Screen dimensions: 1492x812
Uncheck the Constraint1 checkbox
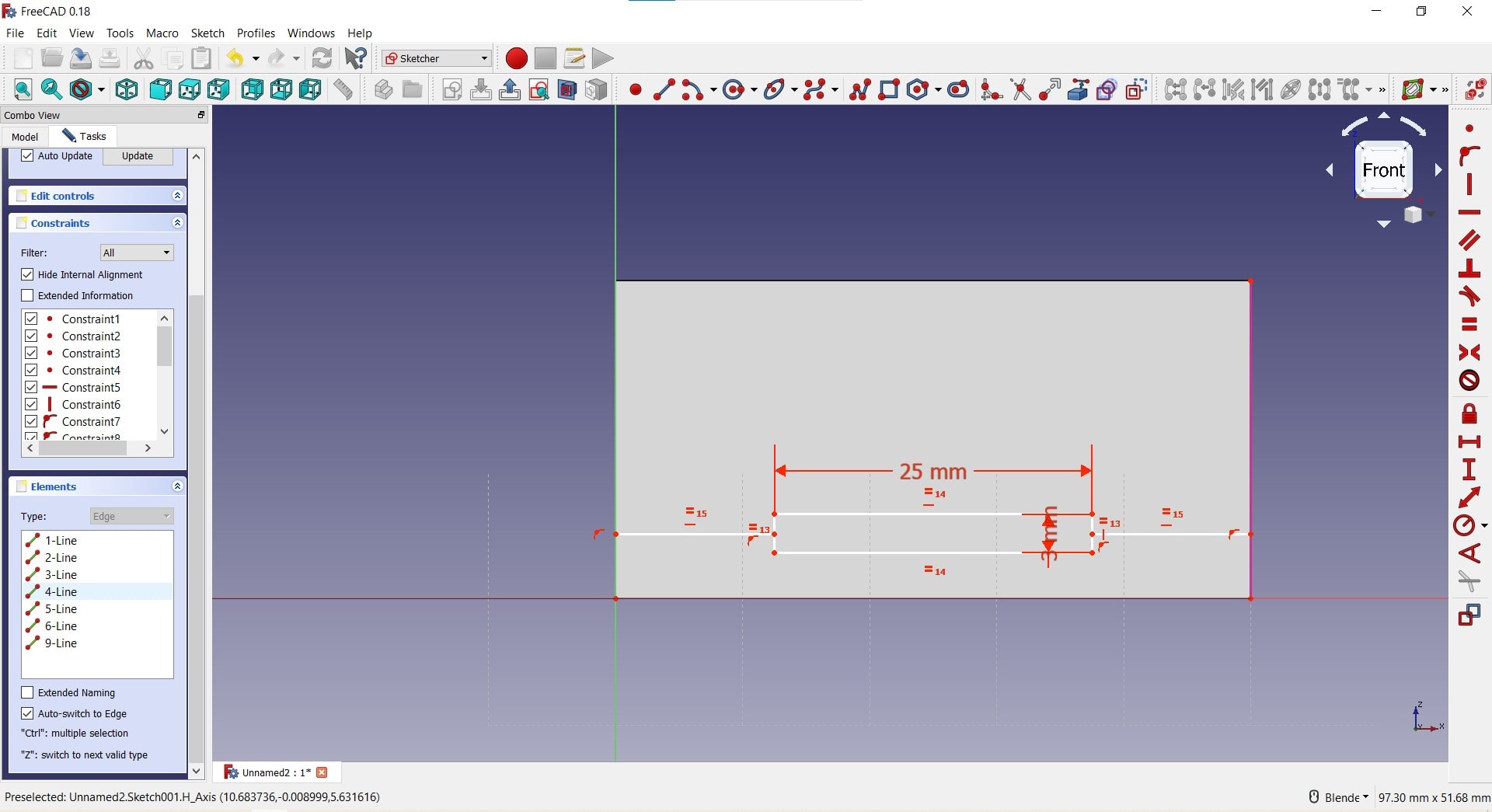coord(31,319)
